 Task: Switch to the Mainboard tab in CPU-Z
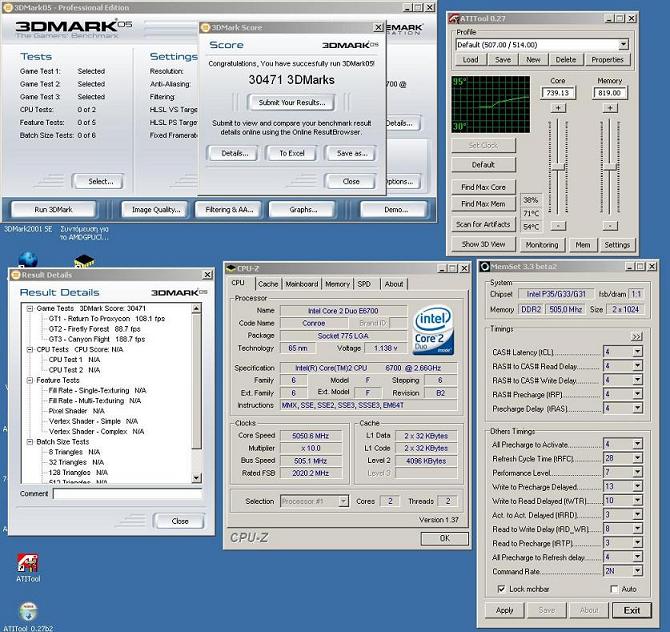click(302, 284)
